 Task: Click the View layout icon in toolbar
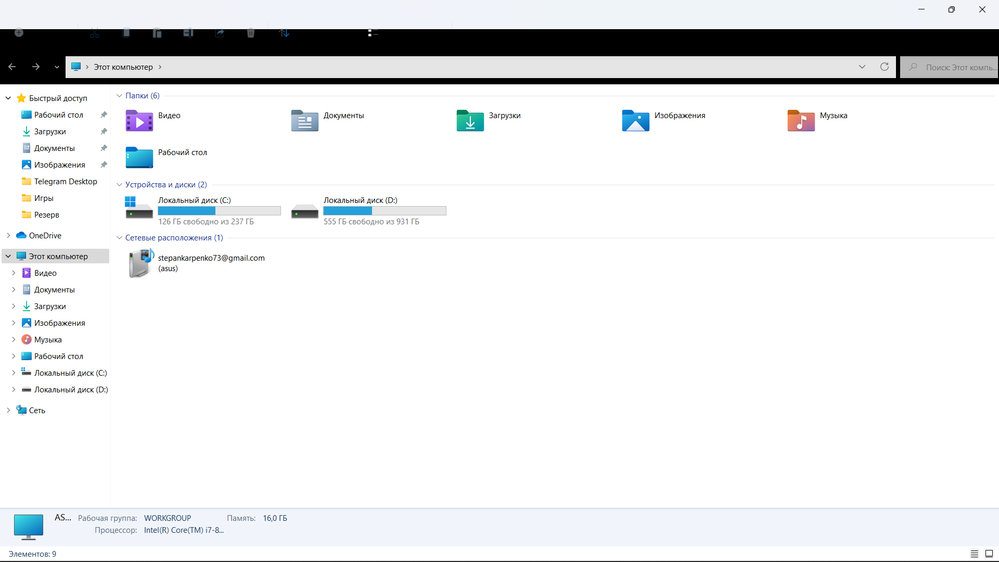pyautogui.click(x=373, y=33)
